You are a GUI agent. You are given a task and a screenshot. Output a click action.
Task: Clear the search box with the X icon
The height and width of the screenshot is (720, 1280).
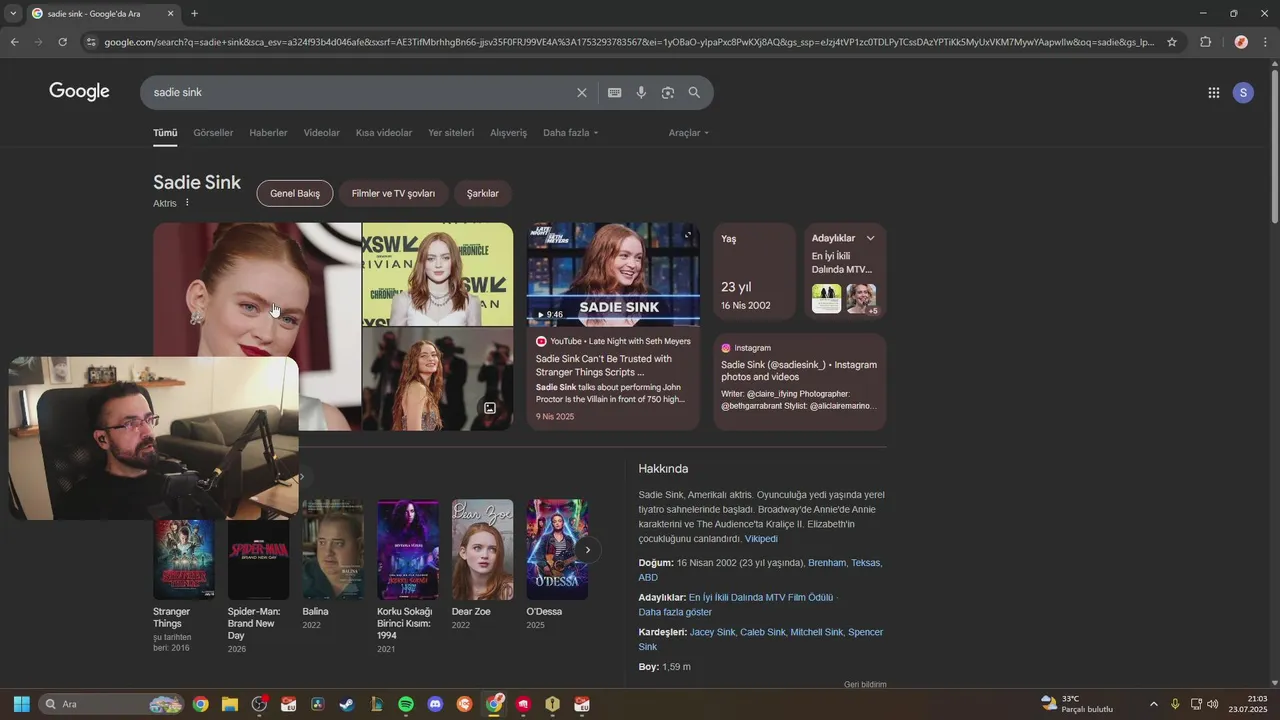click(581, 92)
